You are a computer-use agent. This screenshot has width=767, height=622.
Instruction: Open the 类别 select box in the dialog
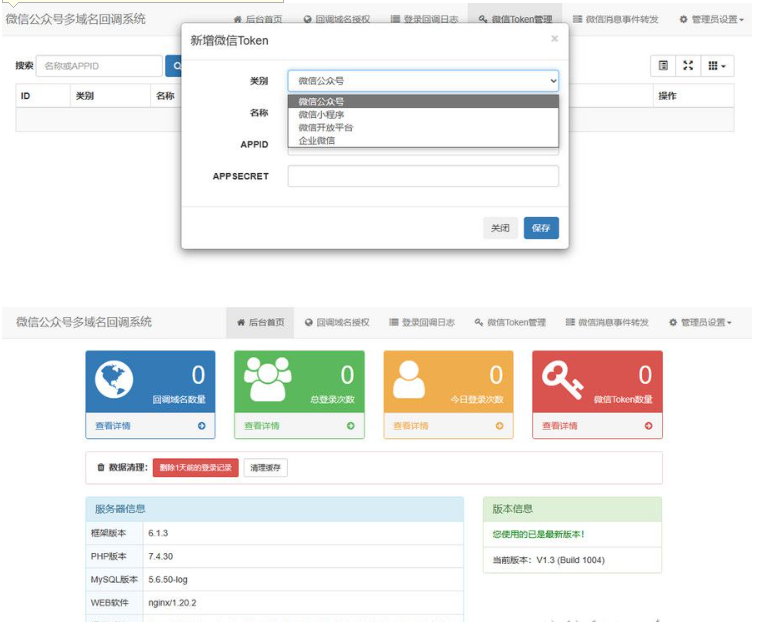click(x=423, y=80)
